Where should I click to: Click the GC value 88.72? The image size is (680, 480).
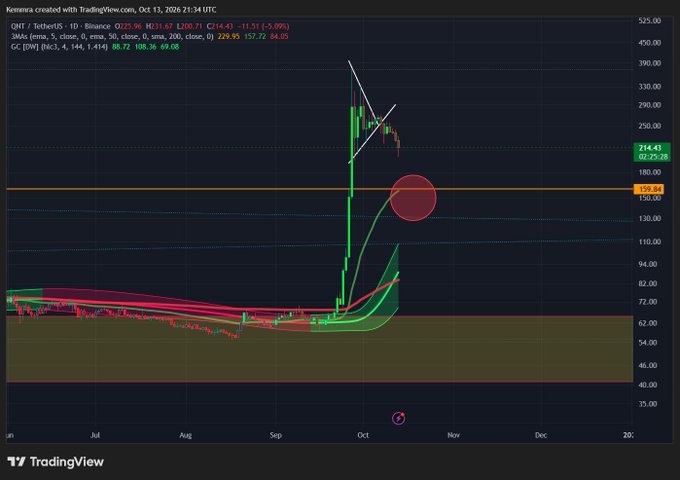click(x=121, y=46)
